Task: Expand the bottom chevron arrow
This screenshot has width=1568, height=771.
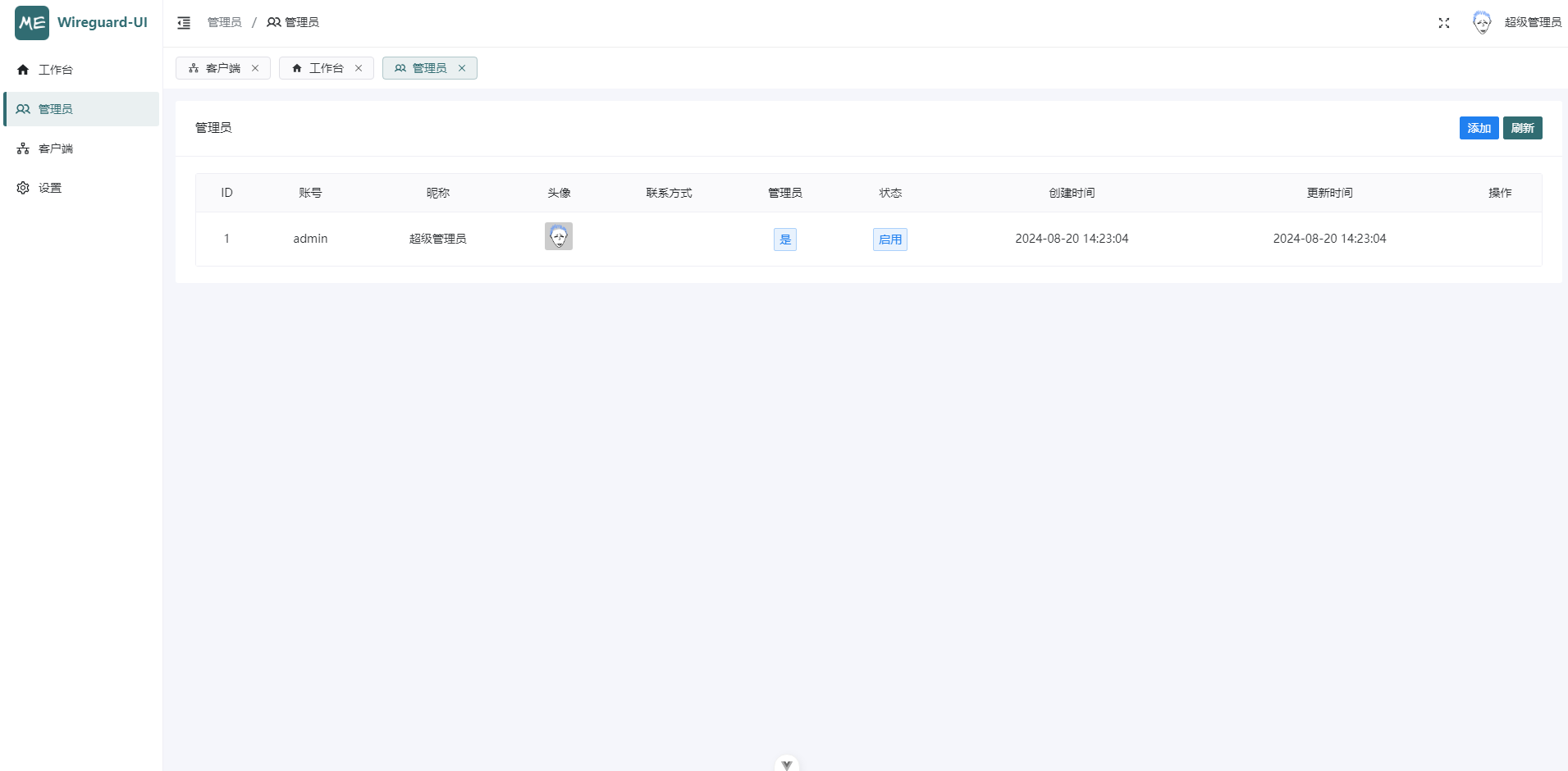Action: [x=786, y=764]
